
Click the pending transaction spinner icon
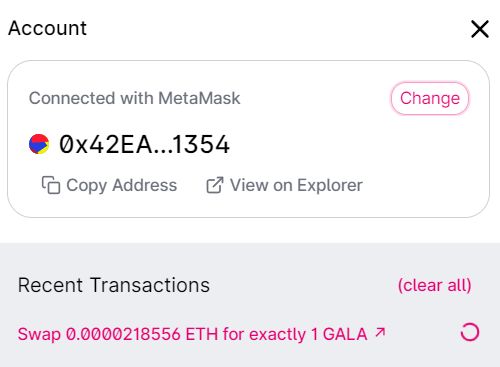point(470,332)
